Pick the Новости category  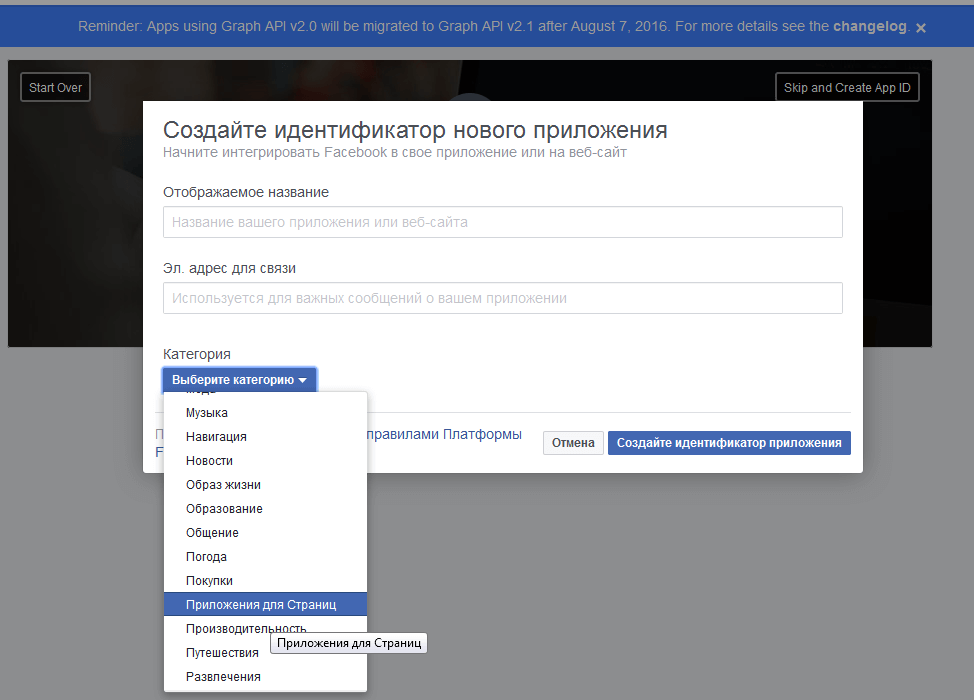pos(265,461)
